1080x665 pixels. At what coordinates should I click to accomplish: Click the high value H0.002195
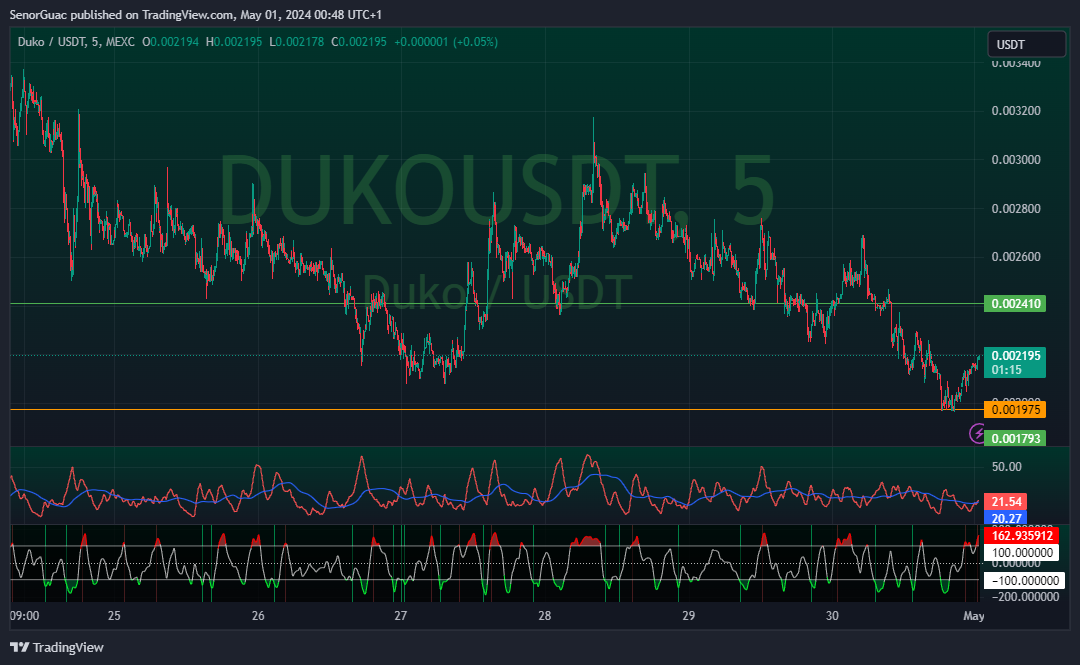pos(234,42)
